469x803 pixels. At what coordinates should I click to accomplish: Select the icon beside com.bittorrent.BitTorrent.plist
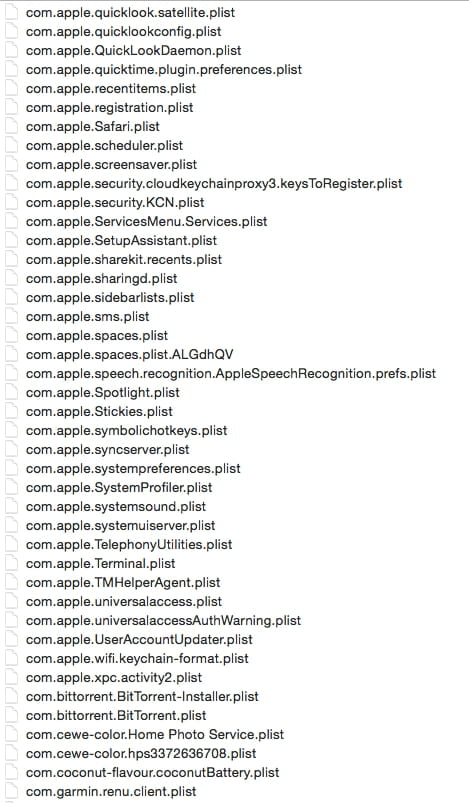point(11,715)
